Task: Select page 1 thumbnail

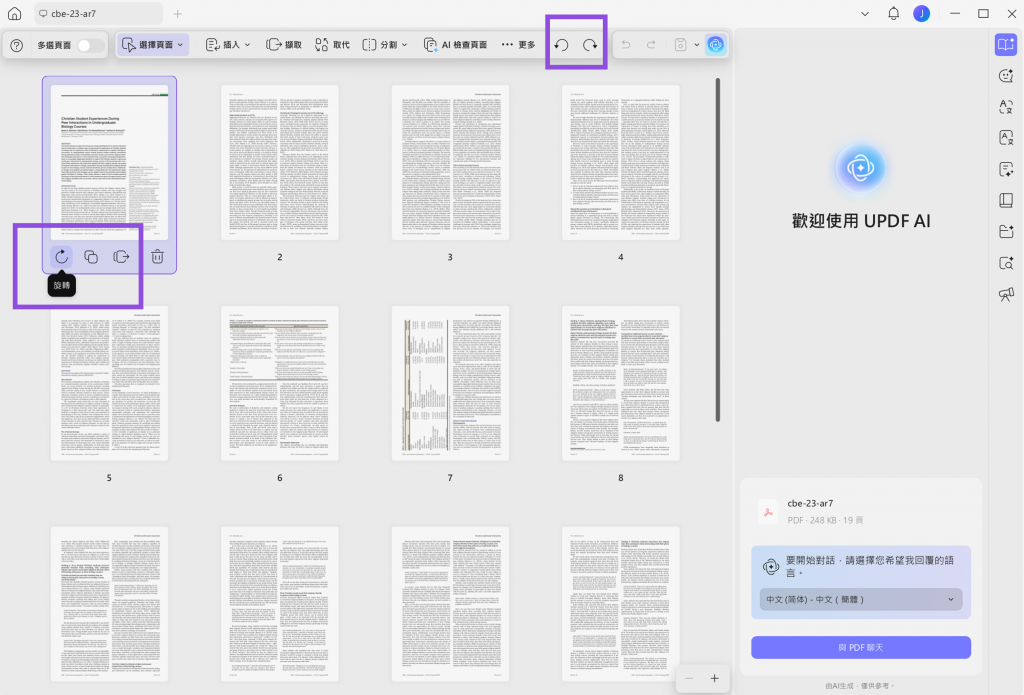Action: (109, 163)
